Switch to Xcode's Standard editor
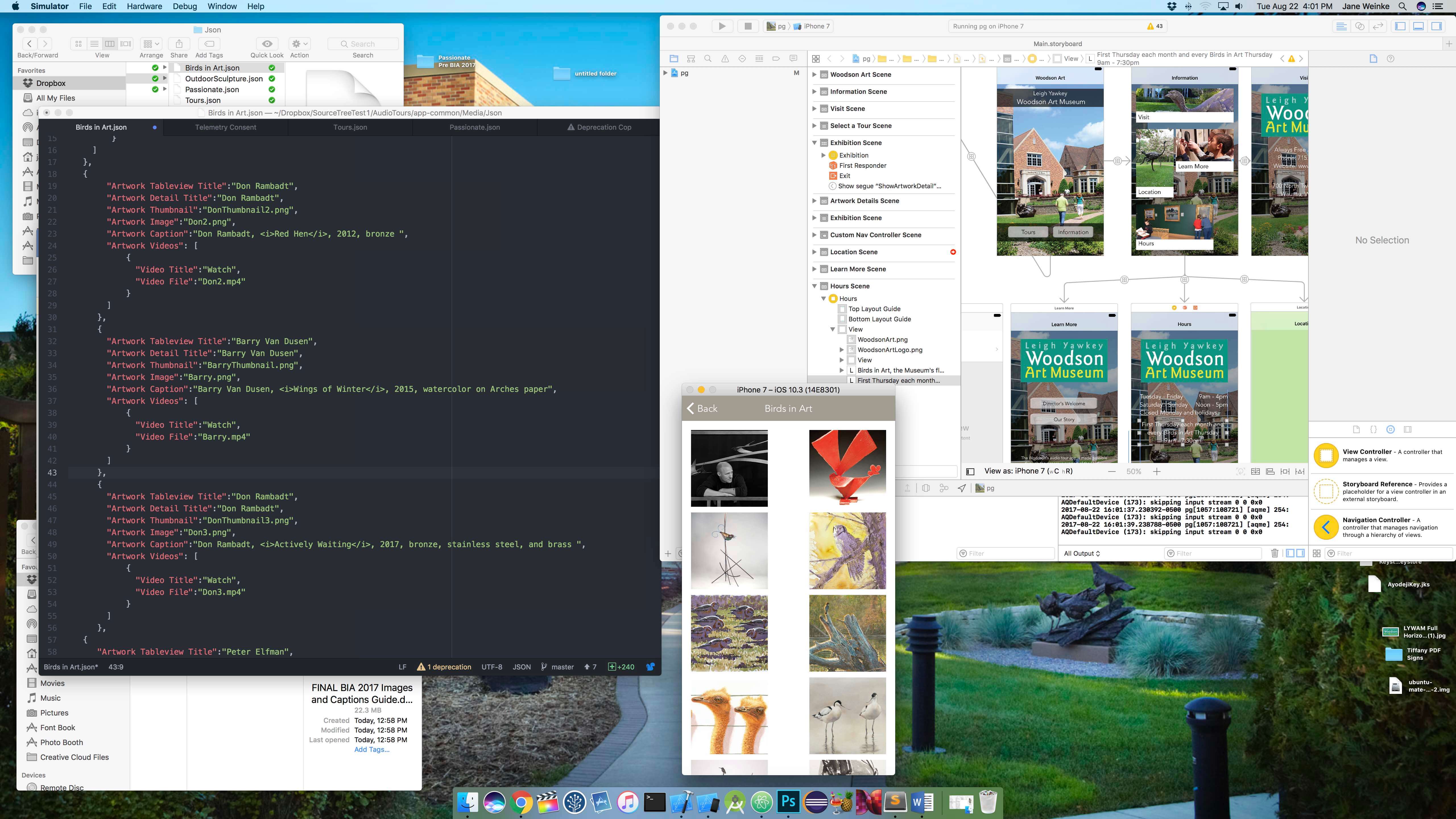 click(1341, 26)
